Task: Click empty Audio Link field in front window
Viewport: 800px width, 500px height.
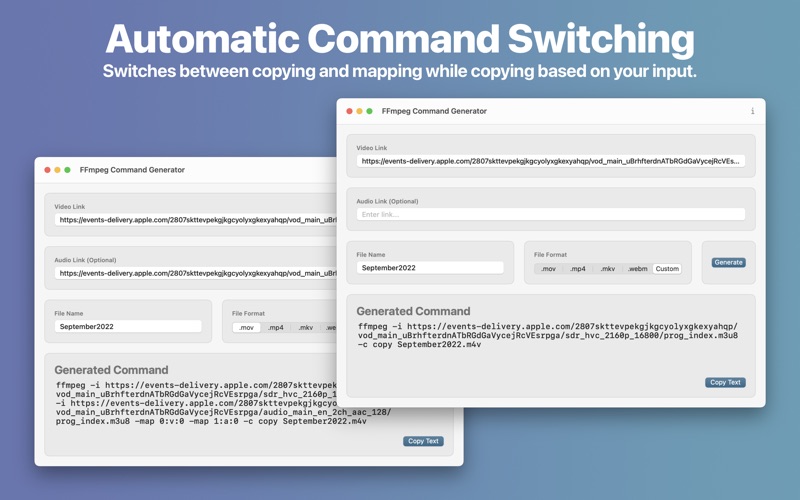Action: [551, 214]
